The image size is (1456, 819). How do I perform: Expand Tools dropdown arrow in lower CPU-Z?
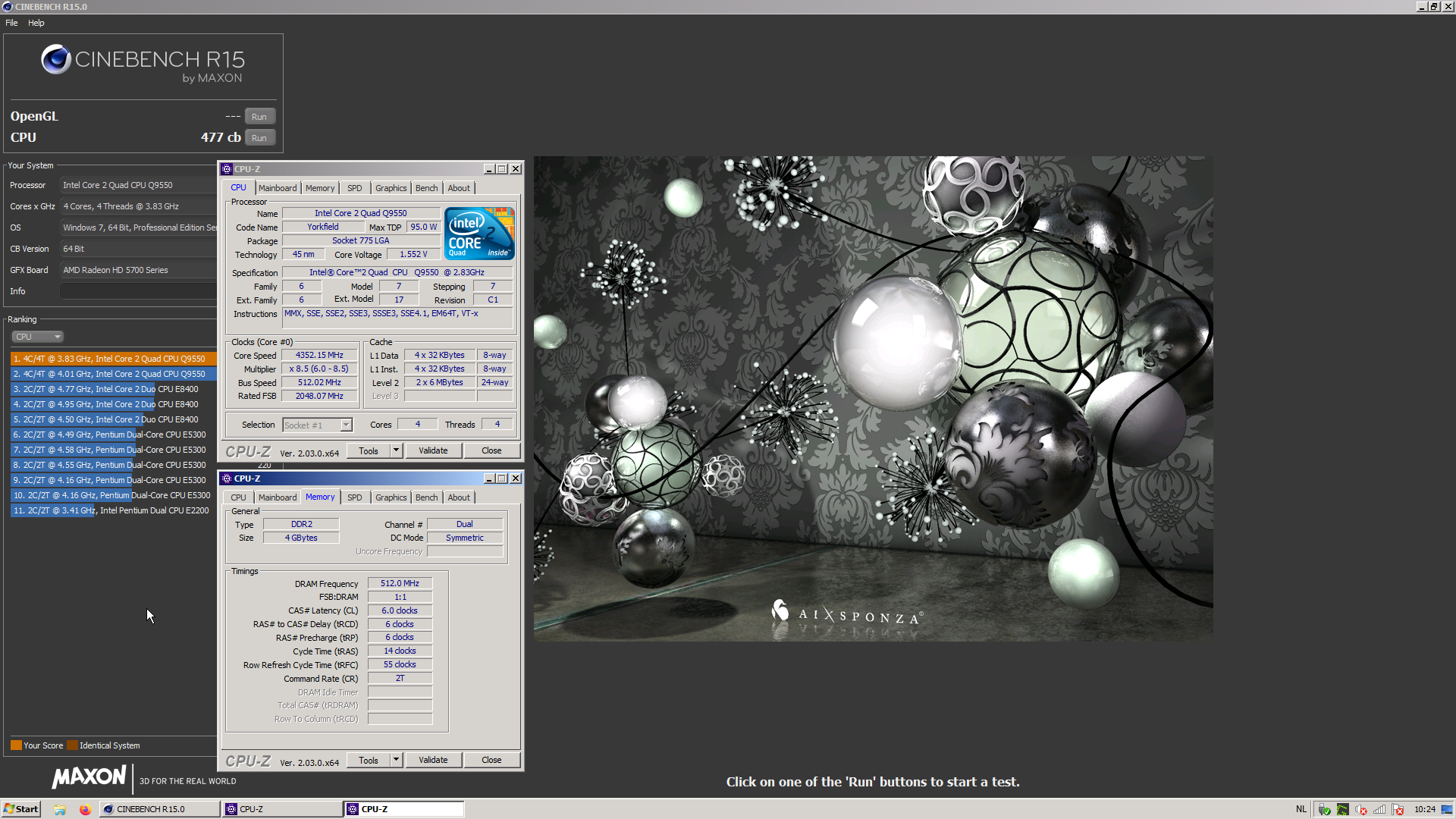[396, 760]
